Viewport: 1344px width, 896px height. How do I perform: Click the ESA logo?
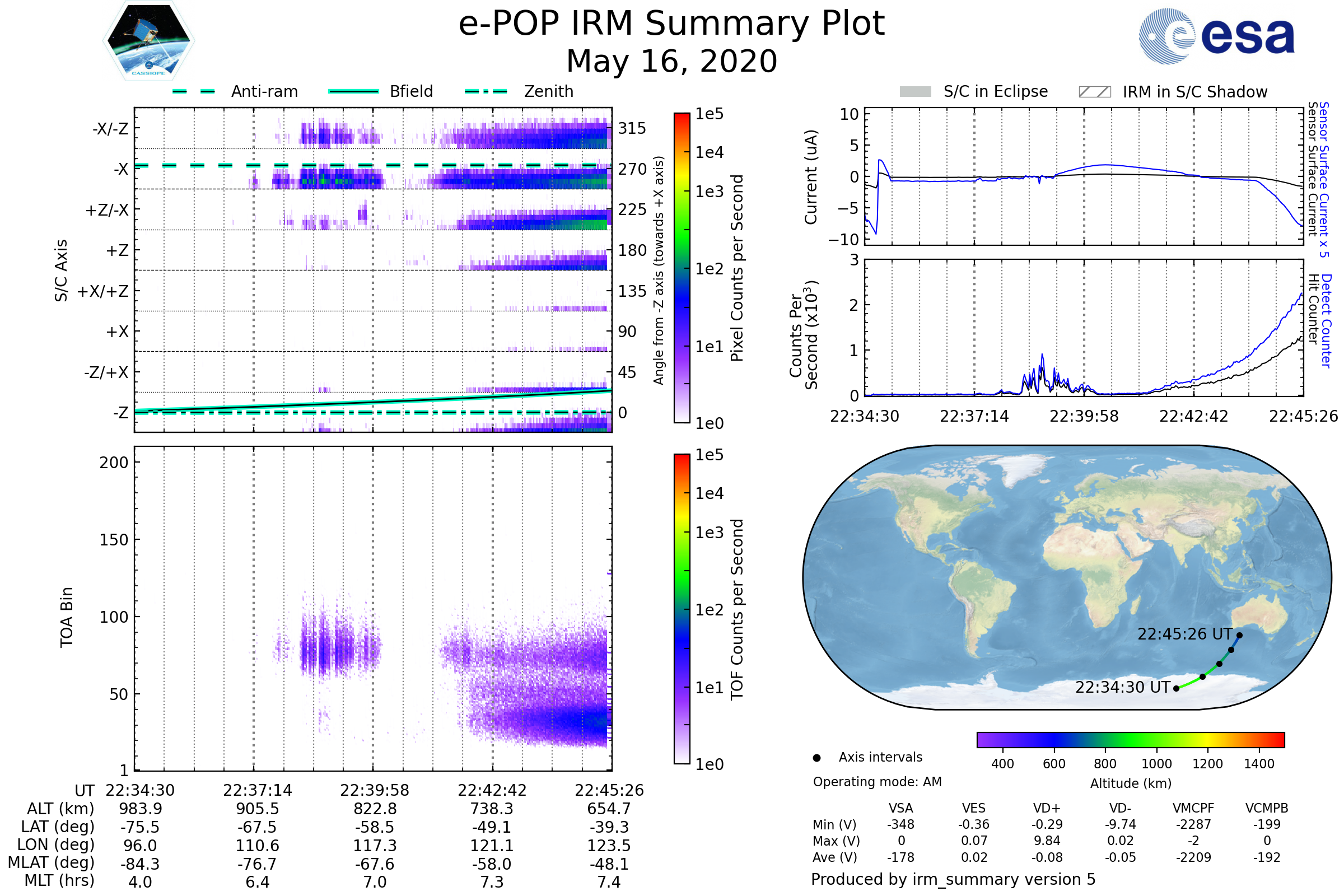1216,36
